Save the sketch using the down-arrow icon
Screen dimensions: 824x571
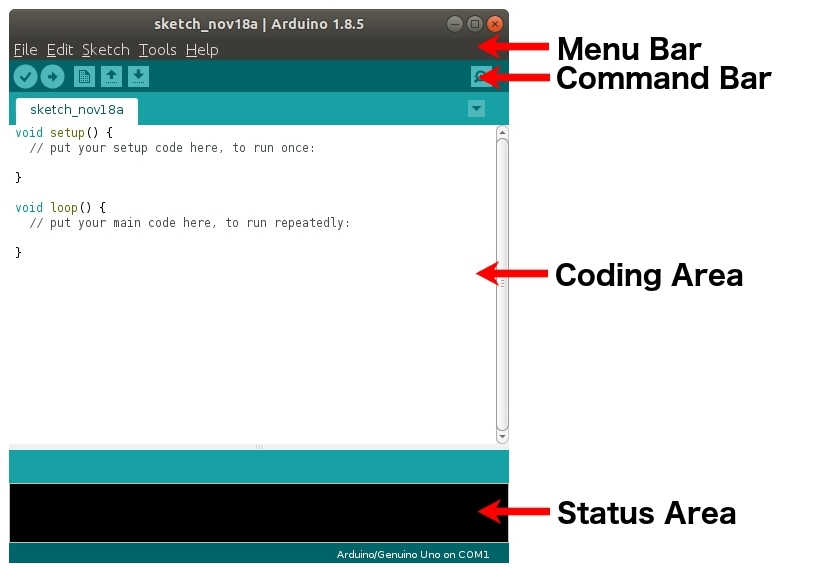pyautogui.click(x=139, y=77)
